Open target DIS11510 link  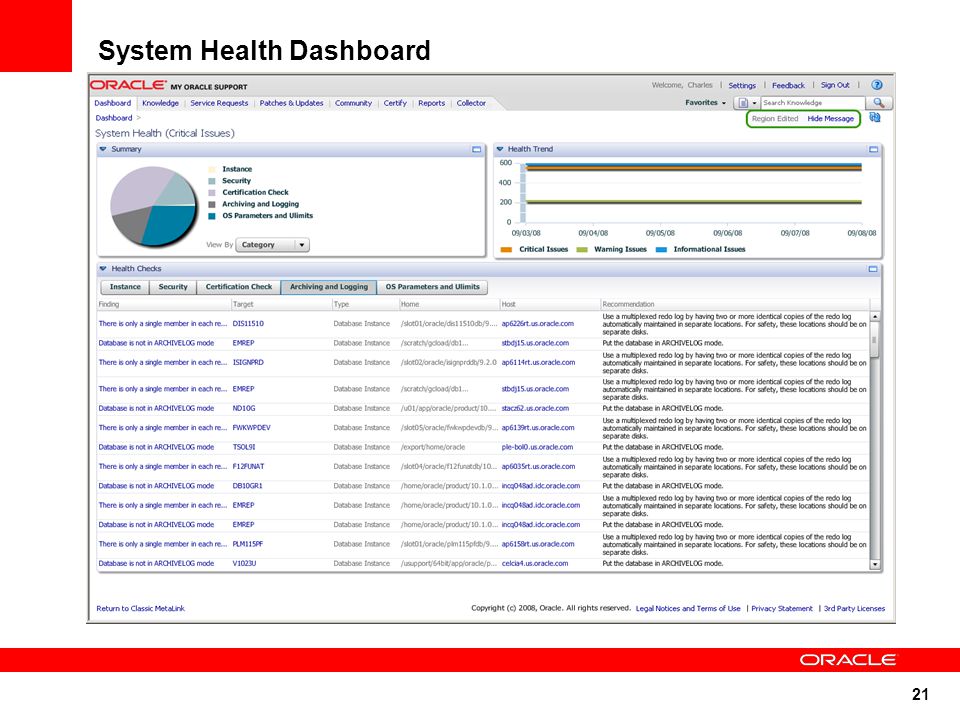pyautogui.click(x=248, y=324)
